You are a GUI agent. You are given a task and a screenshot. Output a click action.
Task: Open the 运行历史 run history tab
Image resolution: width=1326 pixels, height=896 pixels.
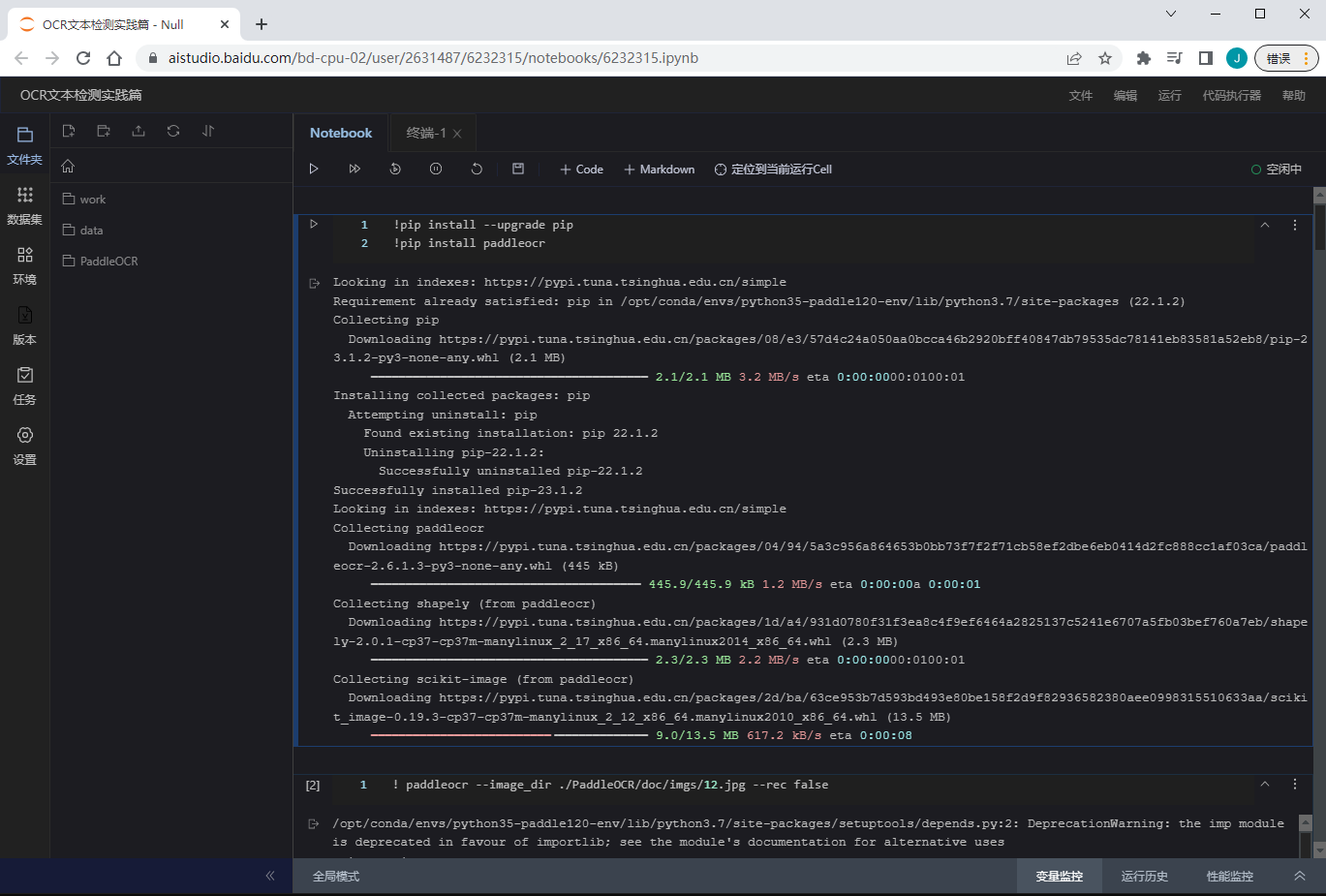[x=1145, y=877]
